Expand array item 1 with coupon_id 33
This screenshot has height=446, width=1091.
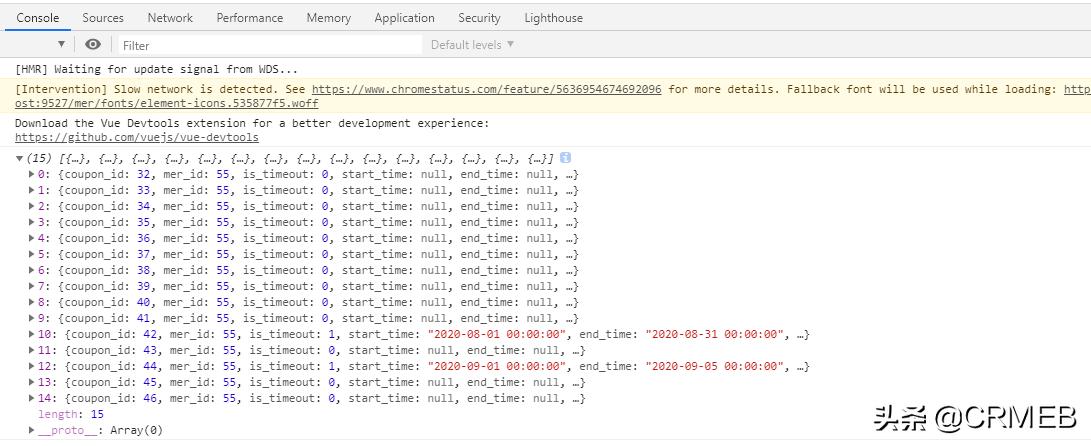(31, 190)
